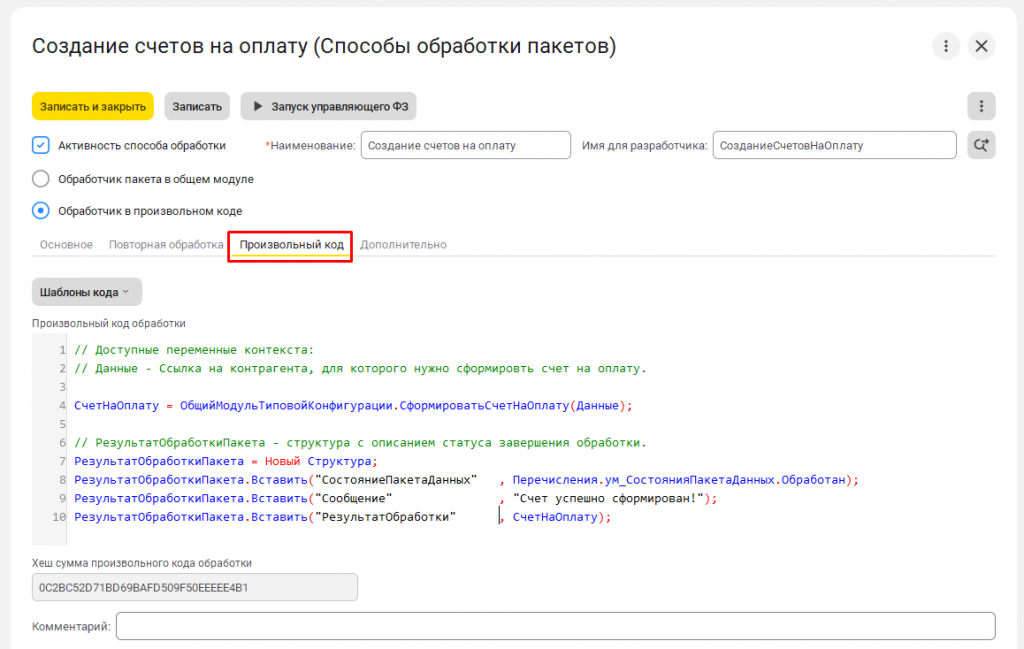This screenshot has height=649, width=1024.
Task: Click play icon on Запуск управляющего ФЗ
Action: coord(257,106)
